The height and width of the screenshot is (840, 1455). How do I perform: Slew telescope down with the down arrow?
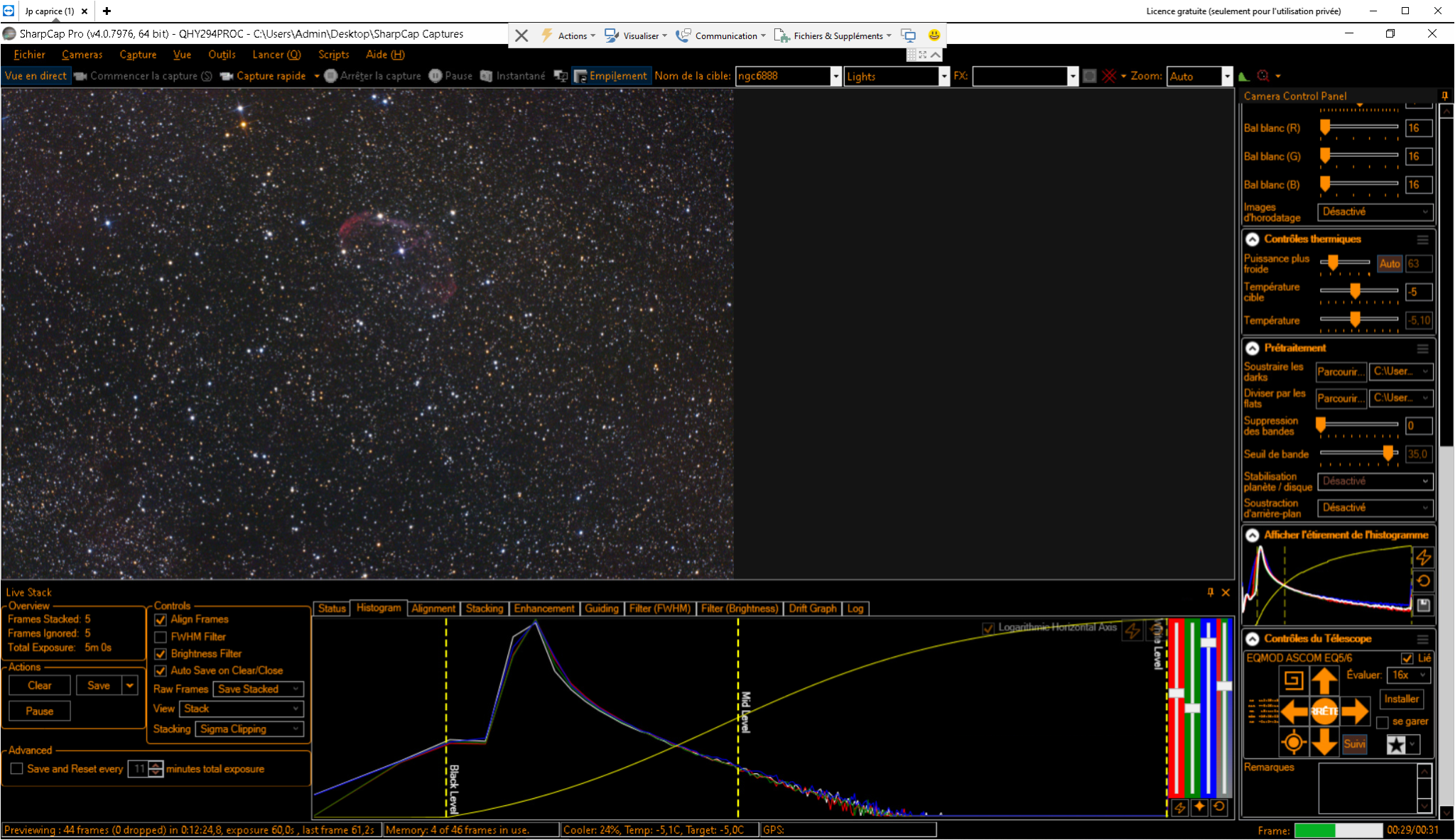tap(1324, 742)
